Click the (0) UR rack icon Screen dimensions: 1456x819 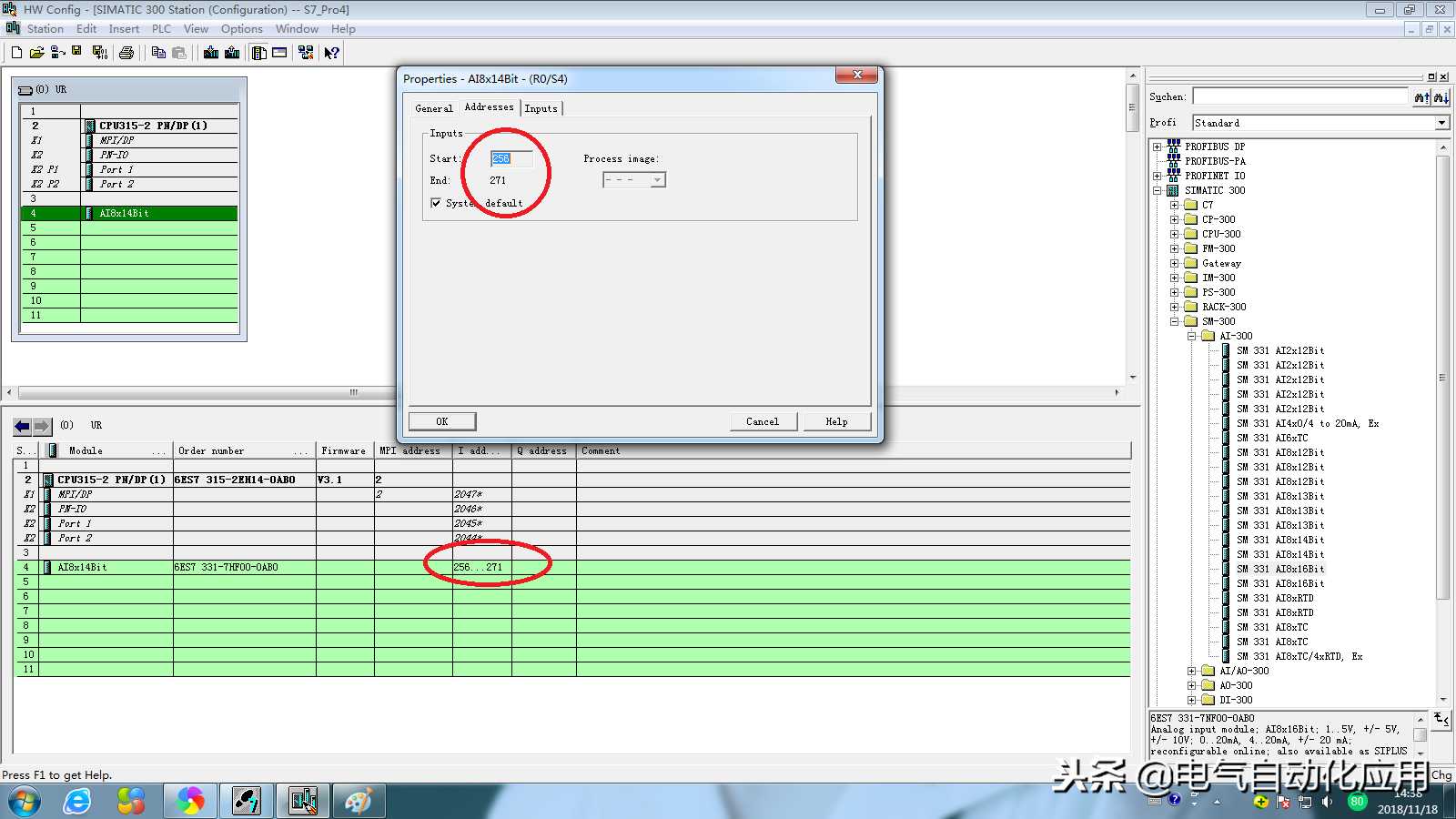(x=25, y=90)
